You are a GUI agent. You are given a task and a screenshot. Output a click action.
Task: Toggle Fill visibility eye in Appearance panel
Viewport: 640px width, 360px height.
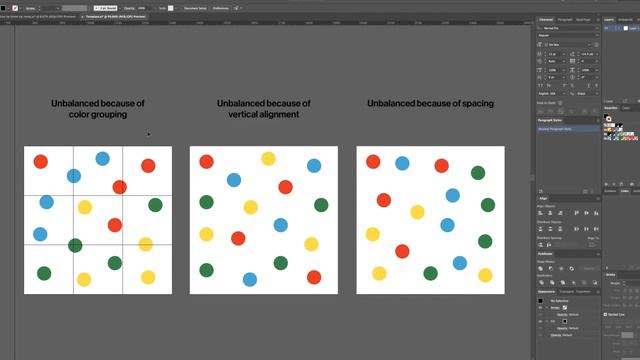pyautogui.click(x=540, y=321)
